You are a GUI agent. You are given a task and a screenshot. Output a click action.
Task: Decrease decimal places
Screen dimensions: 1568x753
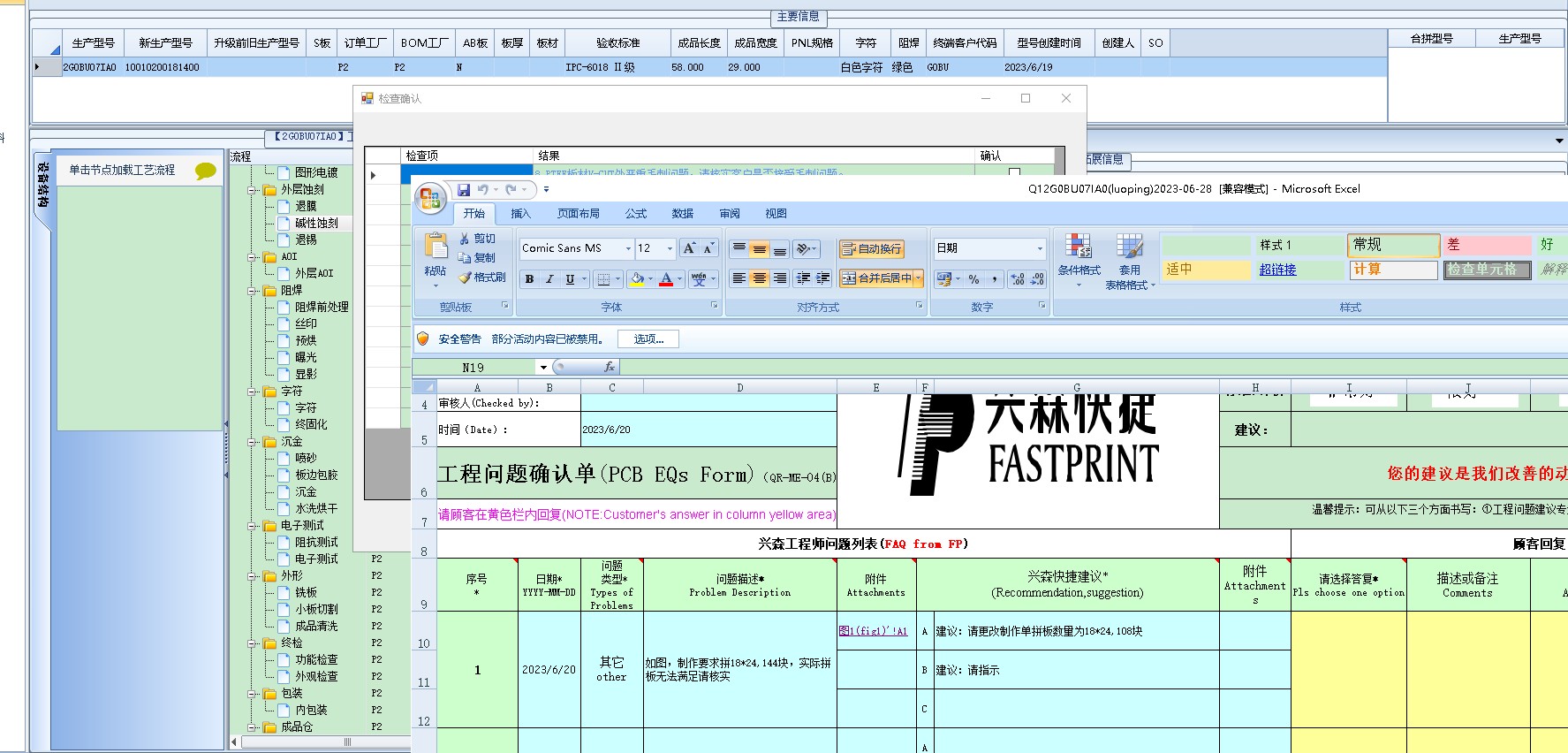pos(1037,279)
